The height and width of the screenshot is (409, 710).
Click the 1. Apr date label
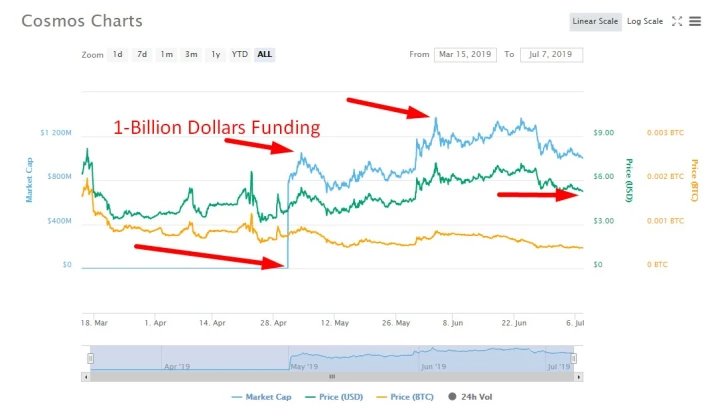tap(155, 323)
